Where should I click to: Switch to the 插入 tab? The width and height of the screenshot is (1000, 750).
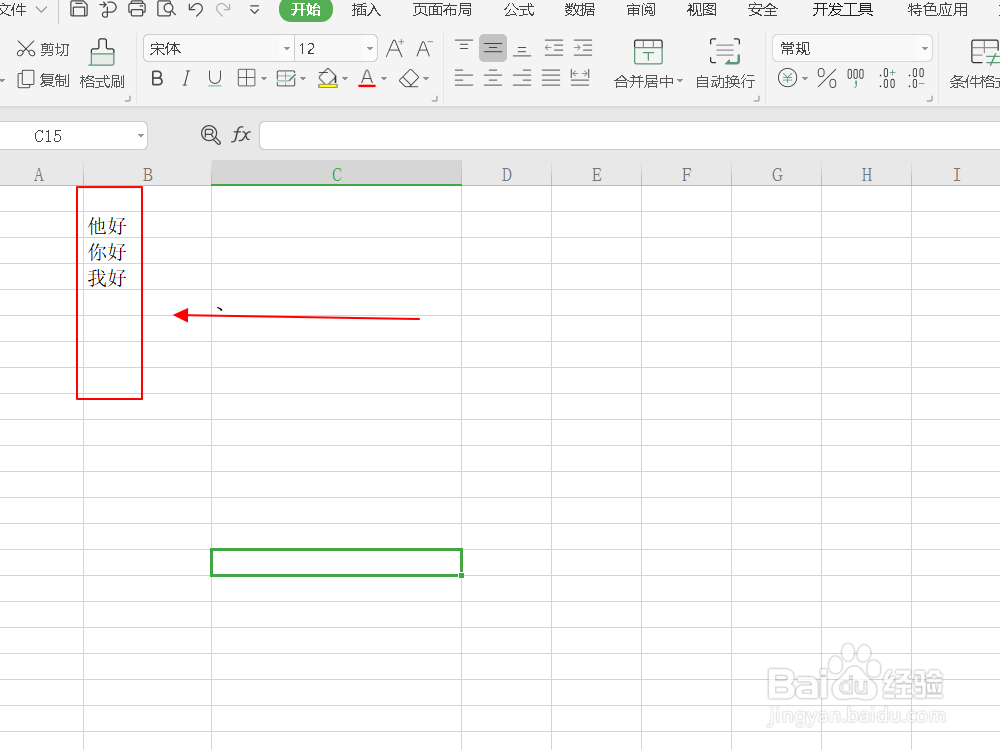click(366, 10)
